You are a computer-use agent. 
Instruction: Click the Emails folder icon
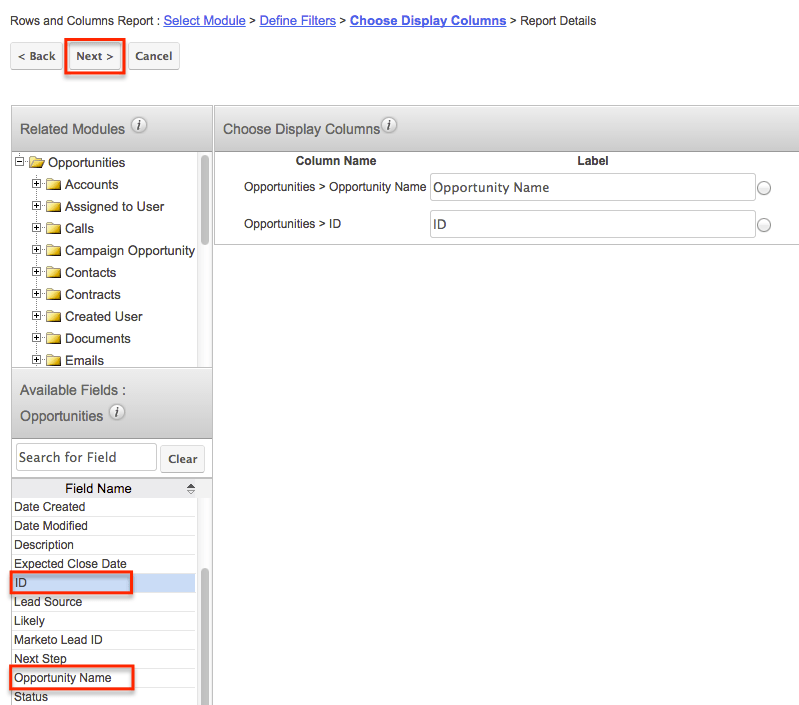tap(54, 360)
